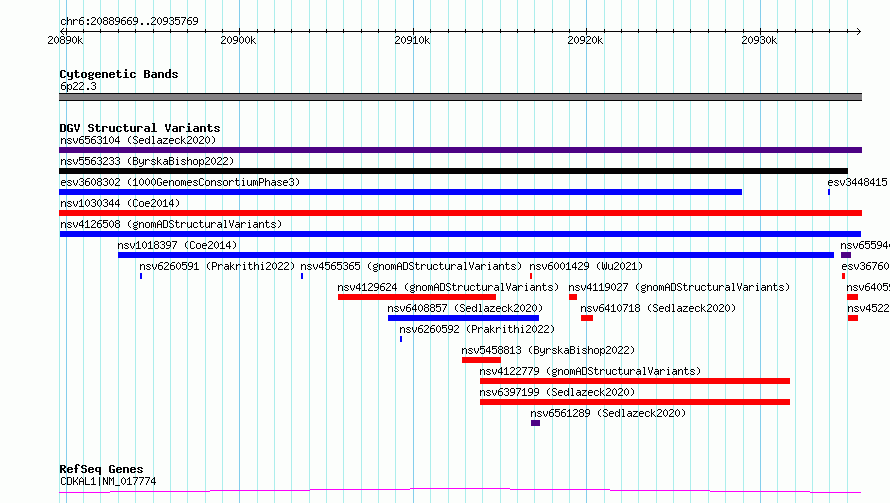Click the 6p22.3 band label
The width and height of the screenshot is (890, 503).
[x=78, y=86]
